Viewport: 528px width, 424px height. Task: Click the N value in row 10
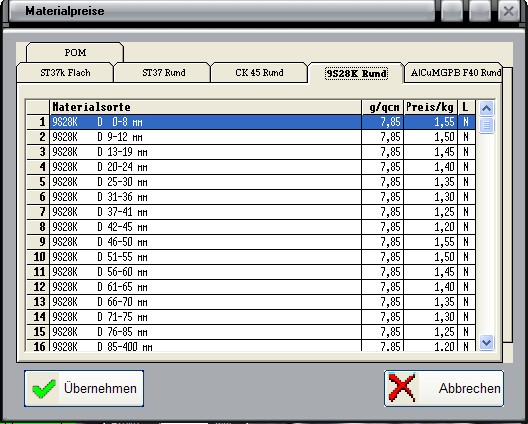pyautogui.click(x=466, y=257)
